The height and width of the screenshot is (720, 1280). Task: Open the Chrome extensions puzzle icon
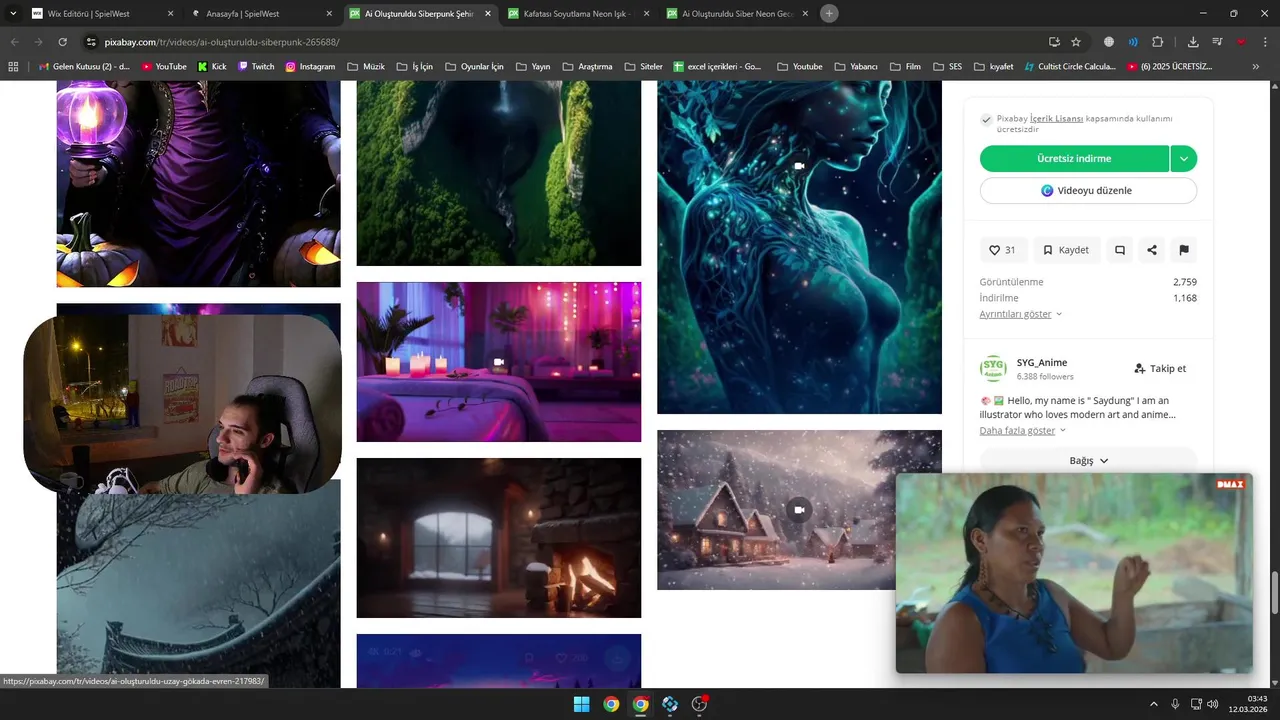(1158, 42)
